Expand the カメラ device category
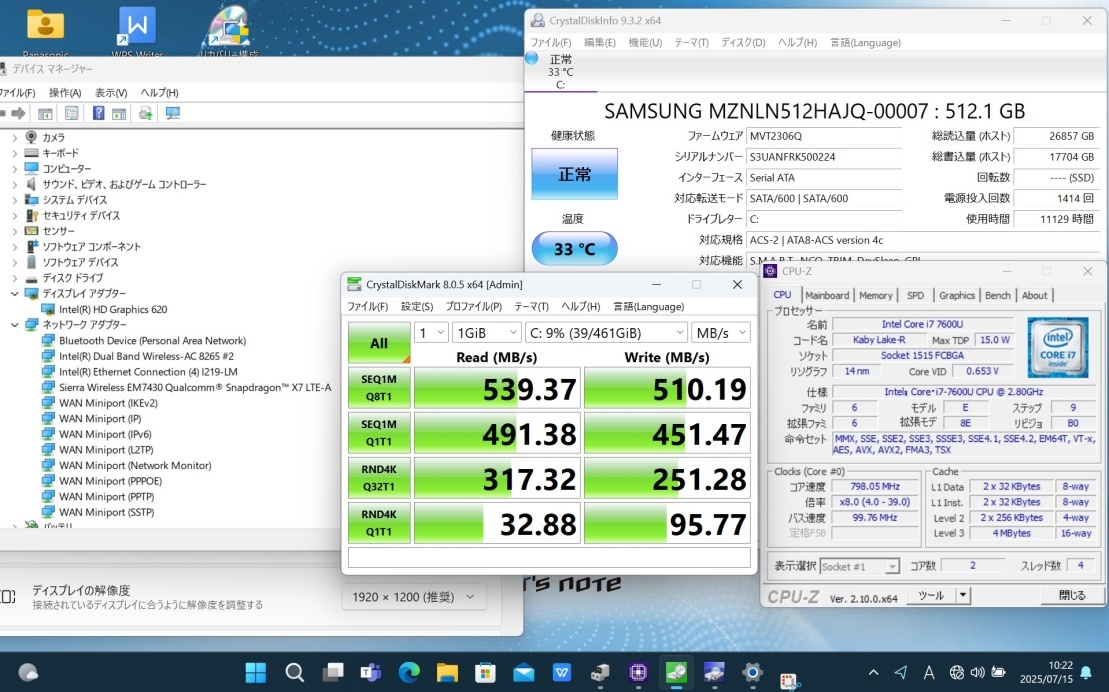The width and height of the screenshot is (1109, 692). click(15, 137)
